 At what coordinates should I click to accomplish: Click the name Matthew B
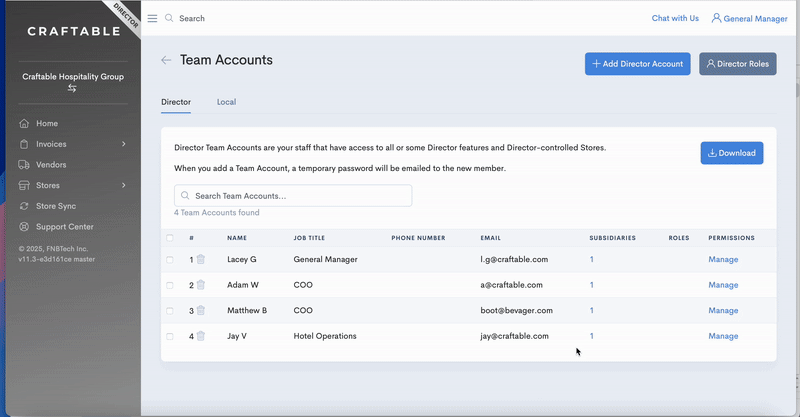(x=247, y=310)
